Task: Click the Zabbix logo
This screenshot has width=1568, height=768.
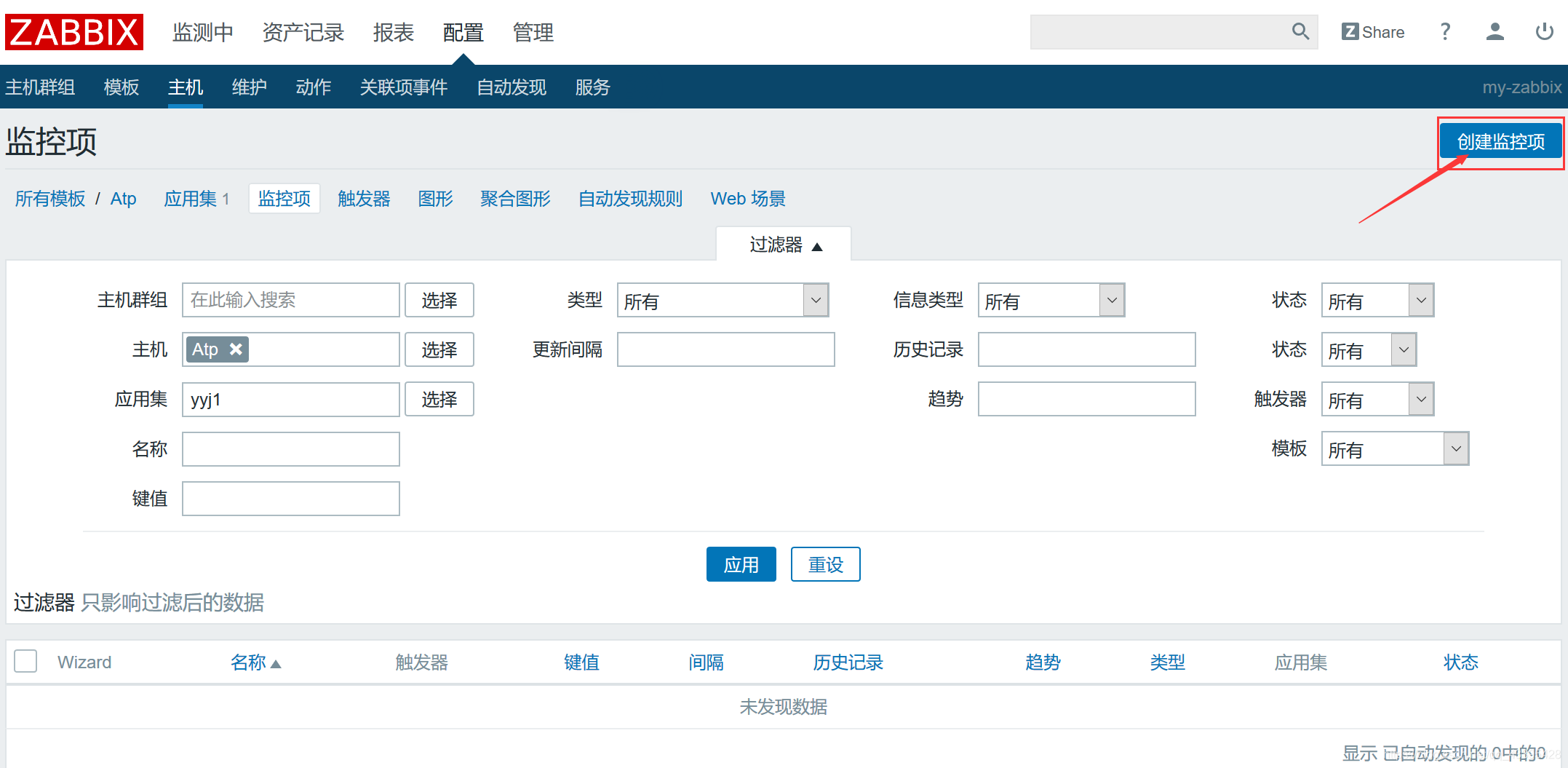Action: click(x=74, y=32)
